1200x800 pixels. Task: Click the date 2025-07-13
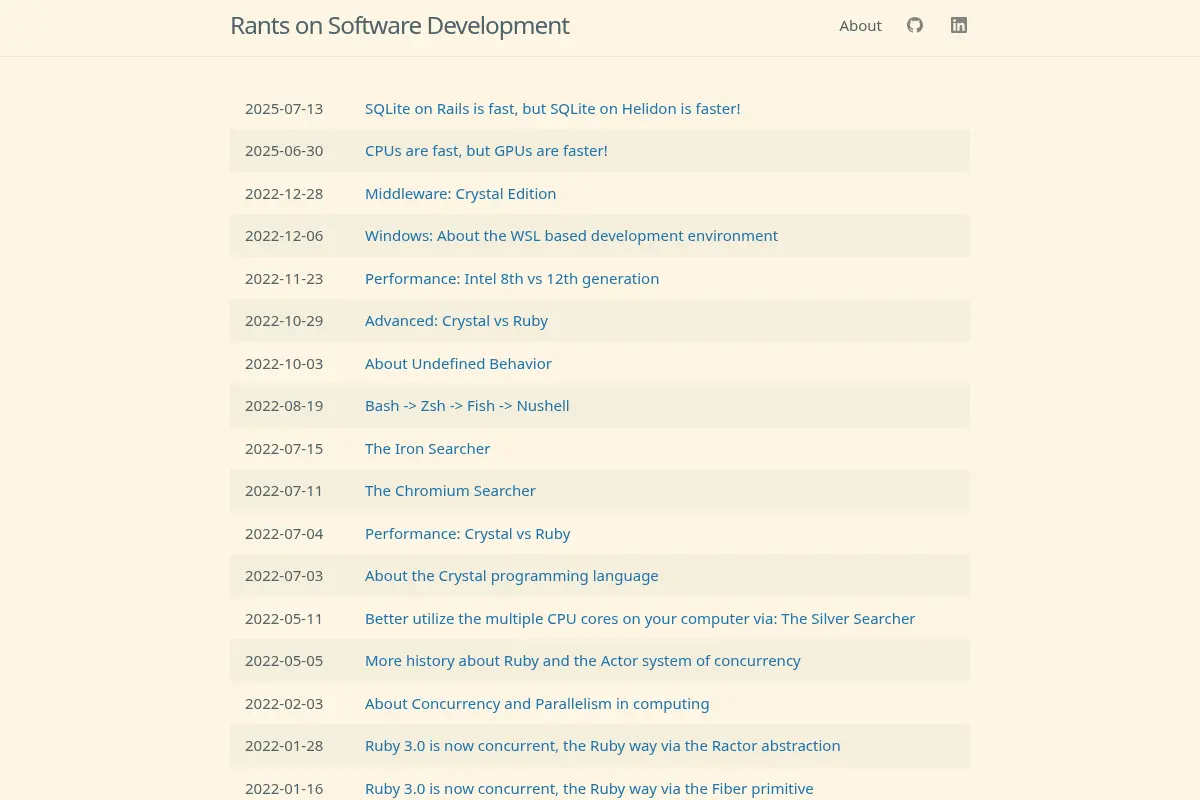point(284,108)
